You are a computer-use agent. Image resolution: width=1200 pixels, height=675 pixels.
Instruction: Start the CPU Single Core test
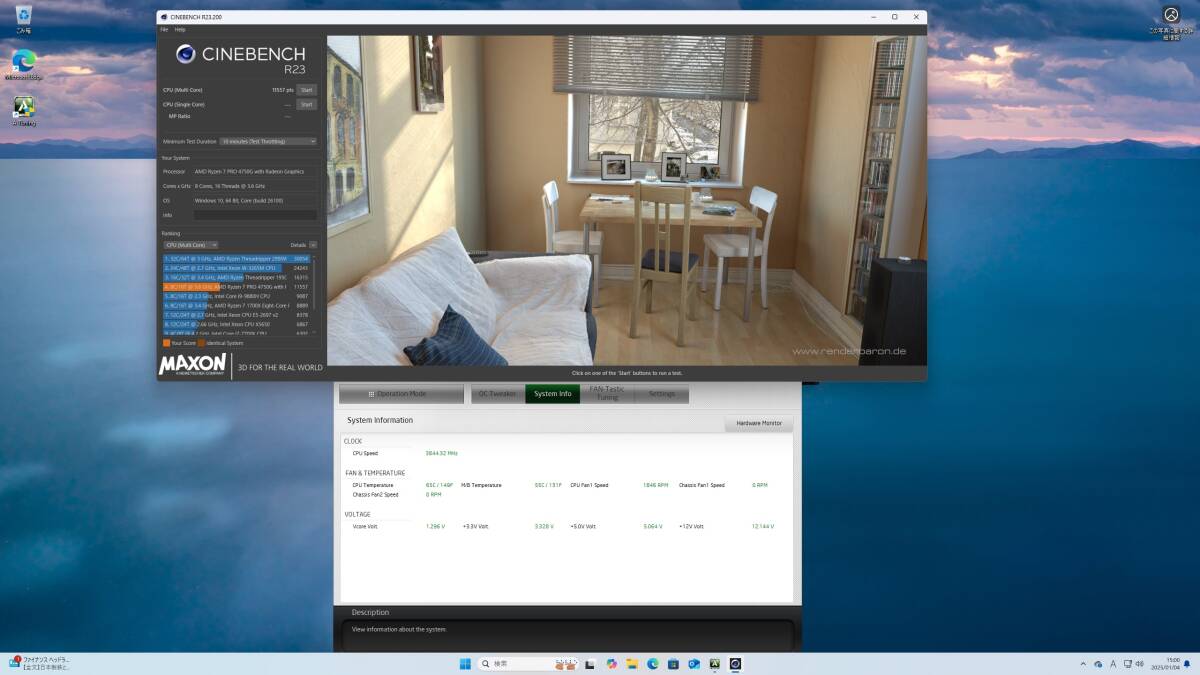[307, 104]
